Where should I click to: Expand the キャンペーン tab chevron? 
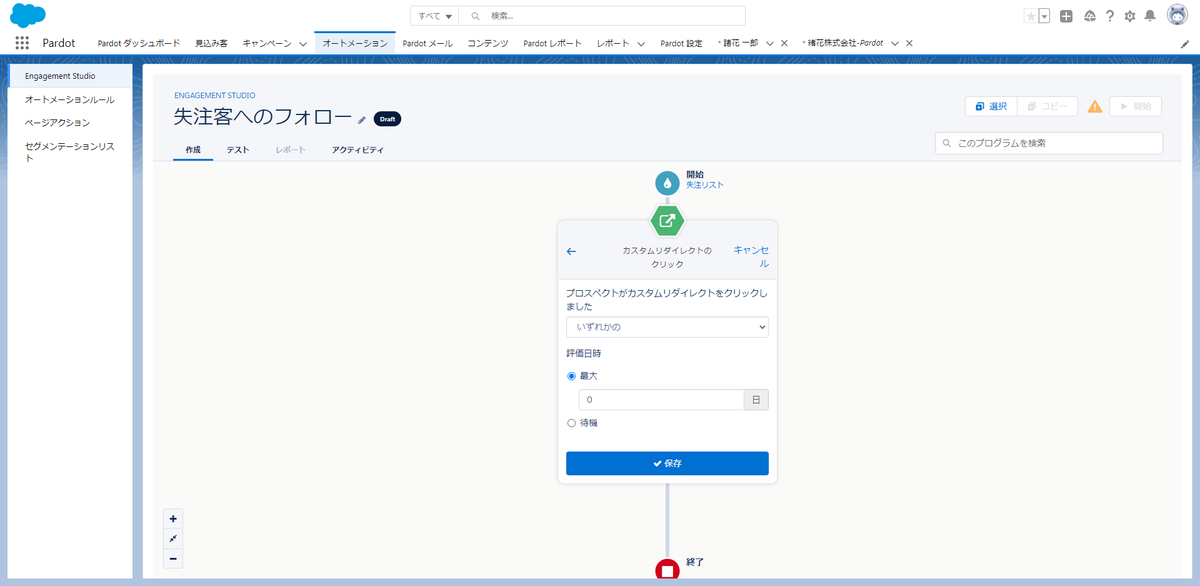(x=303, y=44)
